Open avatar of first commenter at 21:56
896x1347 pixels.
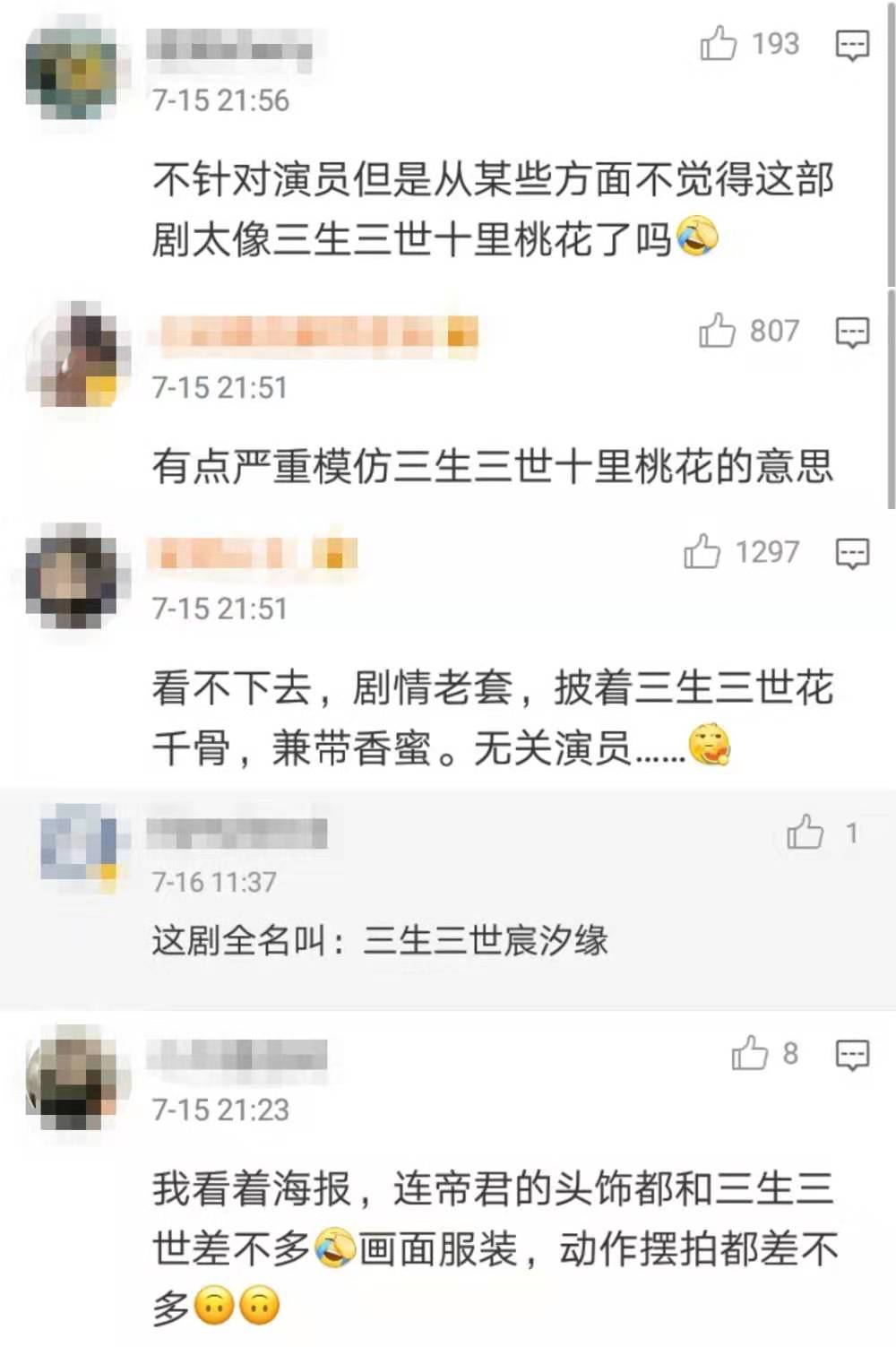[72, 73]
